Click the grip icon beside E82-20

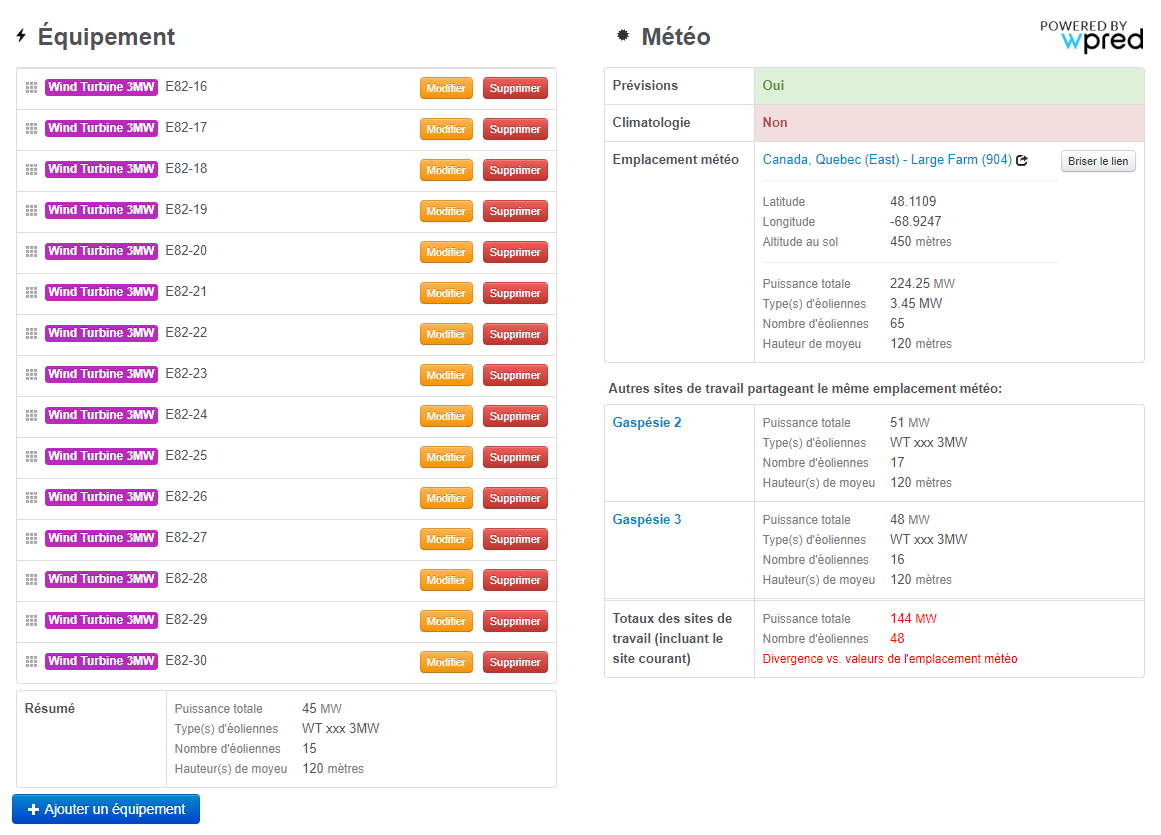[x=31, y=251]
